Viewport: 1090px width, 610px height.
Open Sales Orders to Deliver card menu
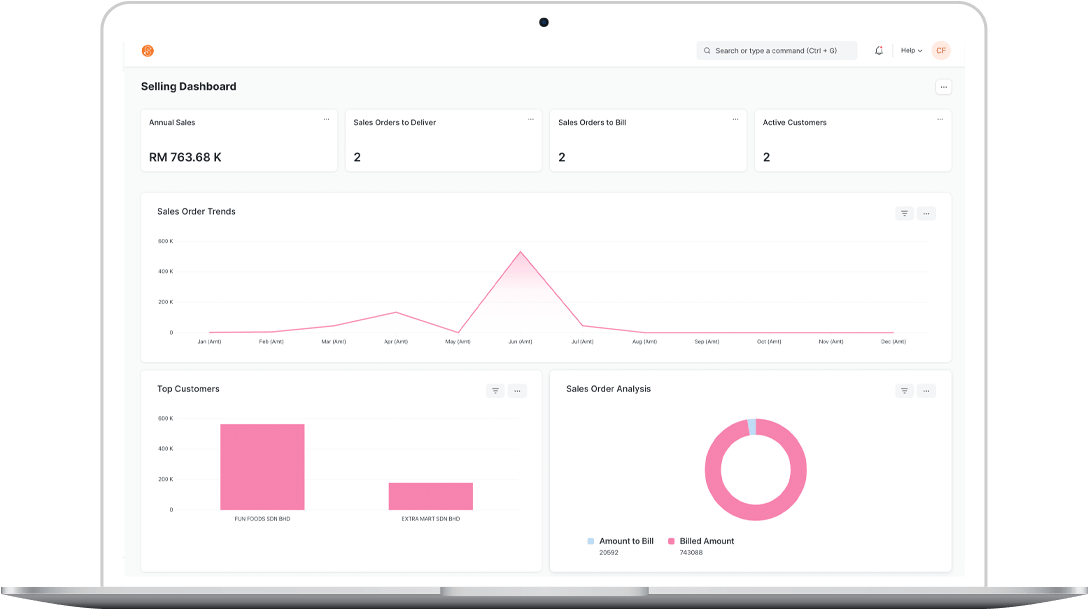(531, 119)
